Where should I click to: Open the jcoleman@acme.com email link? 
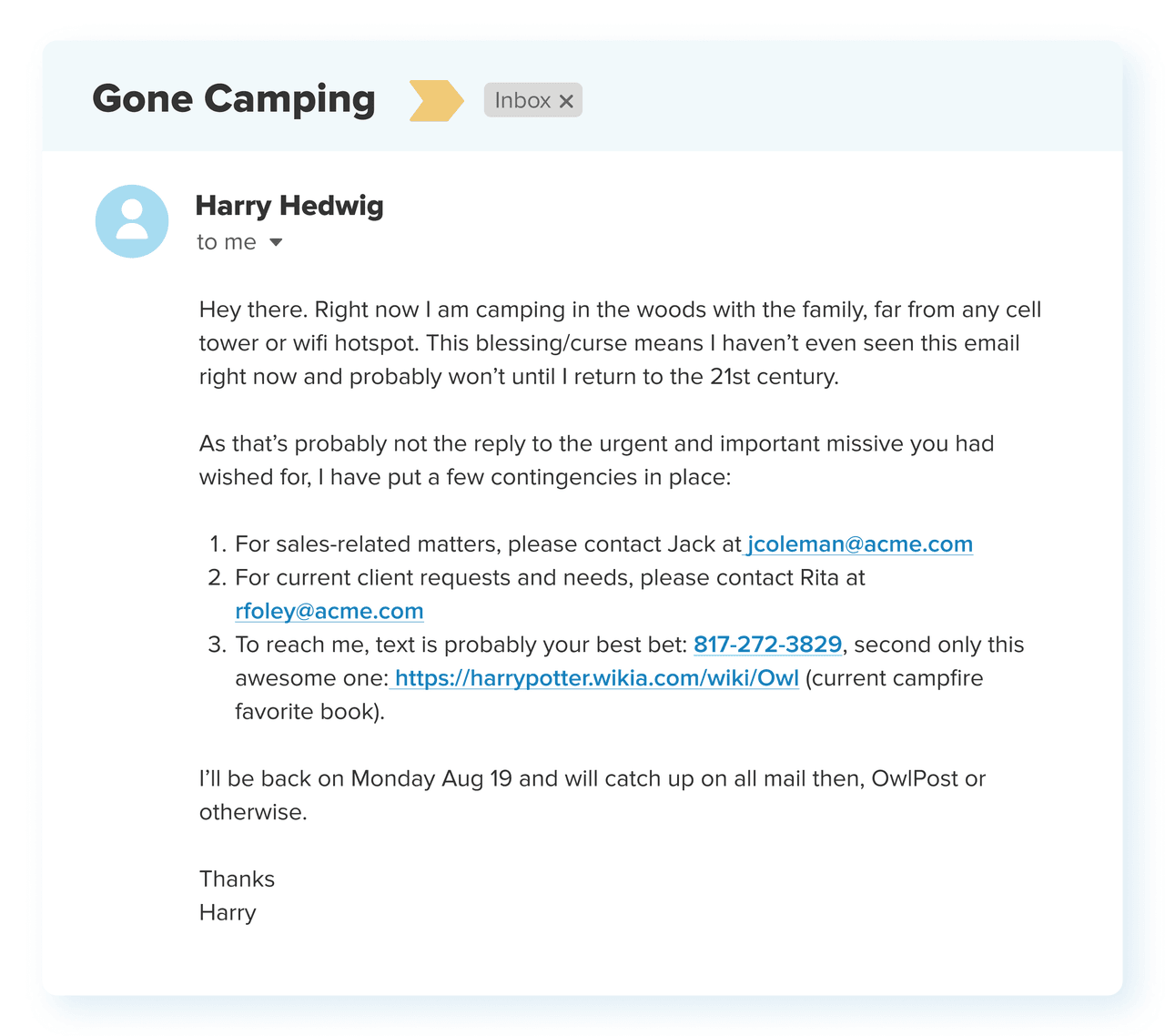pos(859,544)
